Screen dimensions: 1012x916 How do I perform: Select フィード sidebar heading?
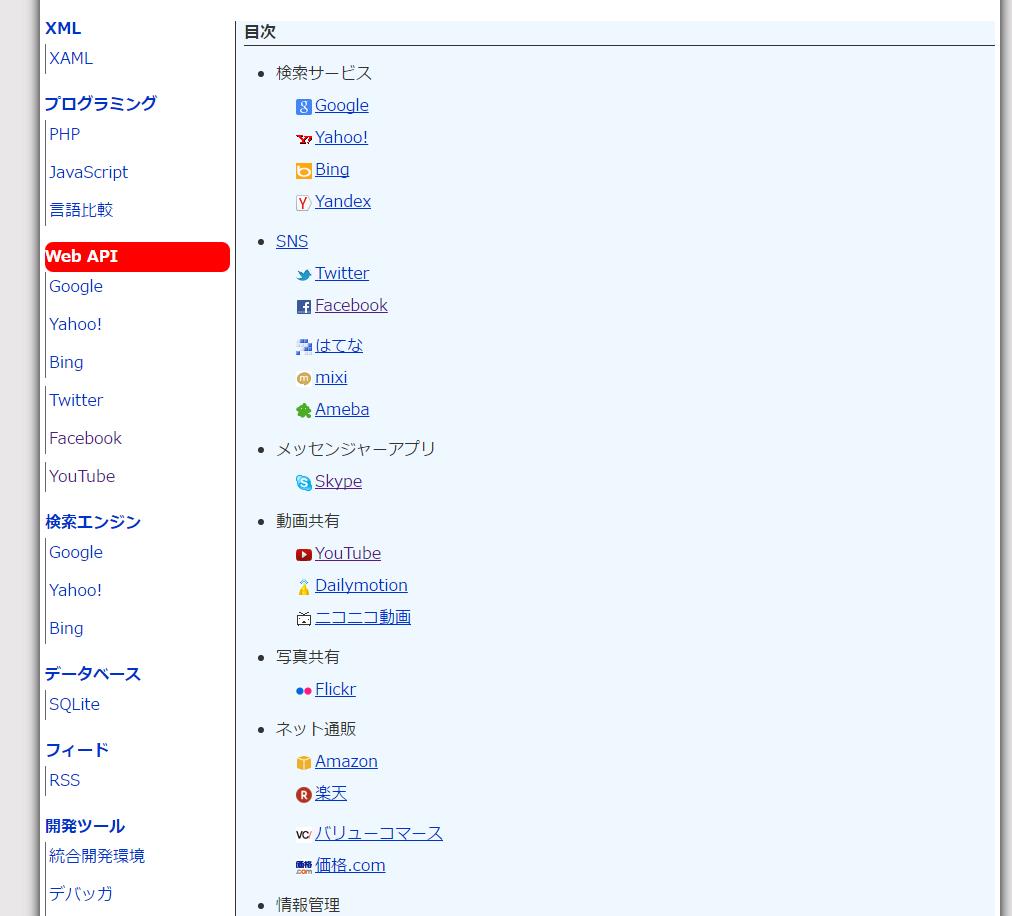pyautogui.click(x=77, y=751)
